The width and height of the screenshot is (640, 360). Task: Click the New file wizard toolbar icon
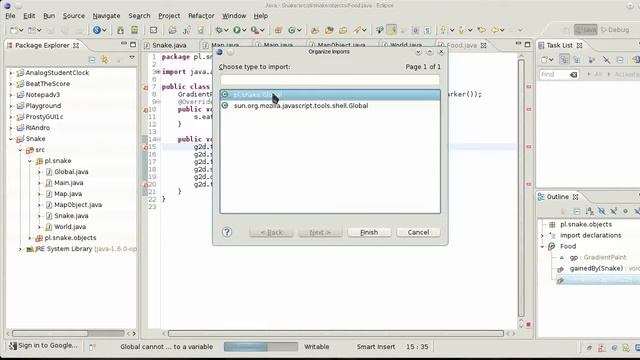pos(13,30)
